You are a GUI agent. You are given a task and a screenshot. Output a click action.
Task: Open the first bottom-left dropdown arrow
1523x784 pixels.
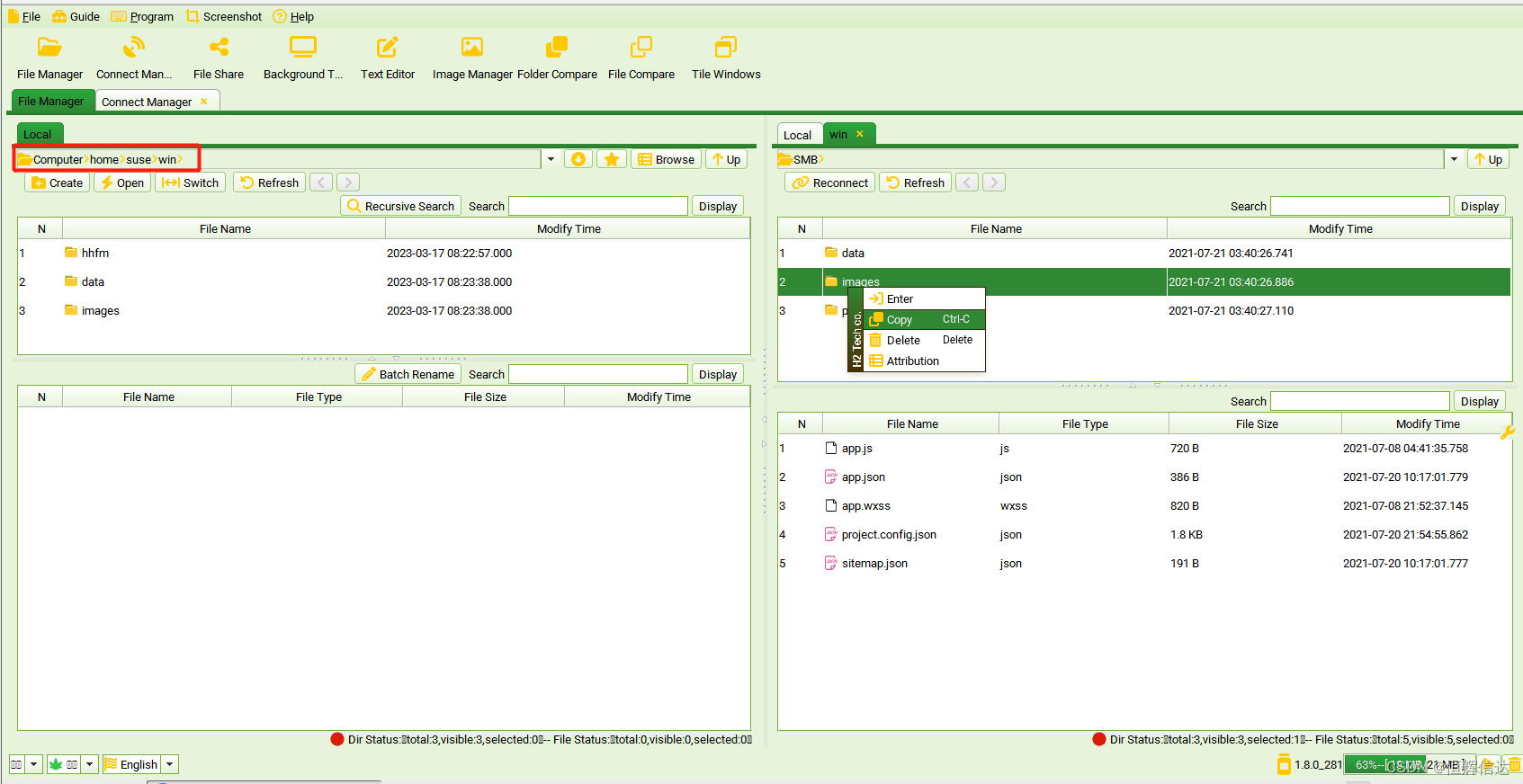click(x=34, y=764)
